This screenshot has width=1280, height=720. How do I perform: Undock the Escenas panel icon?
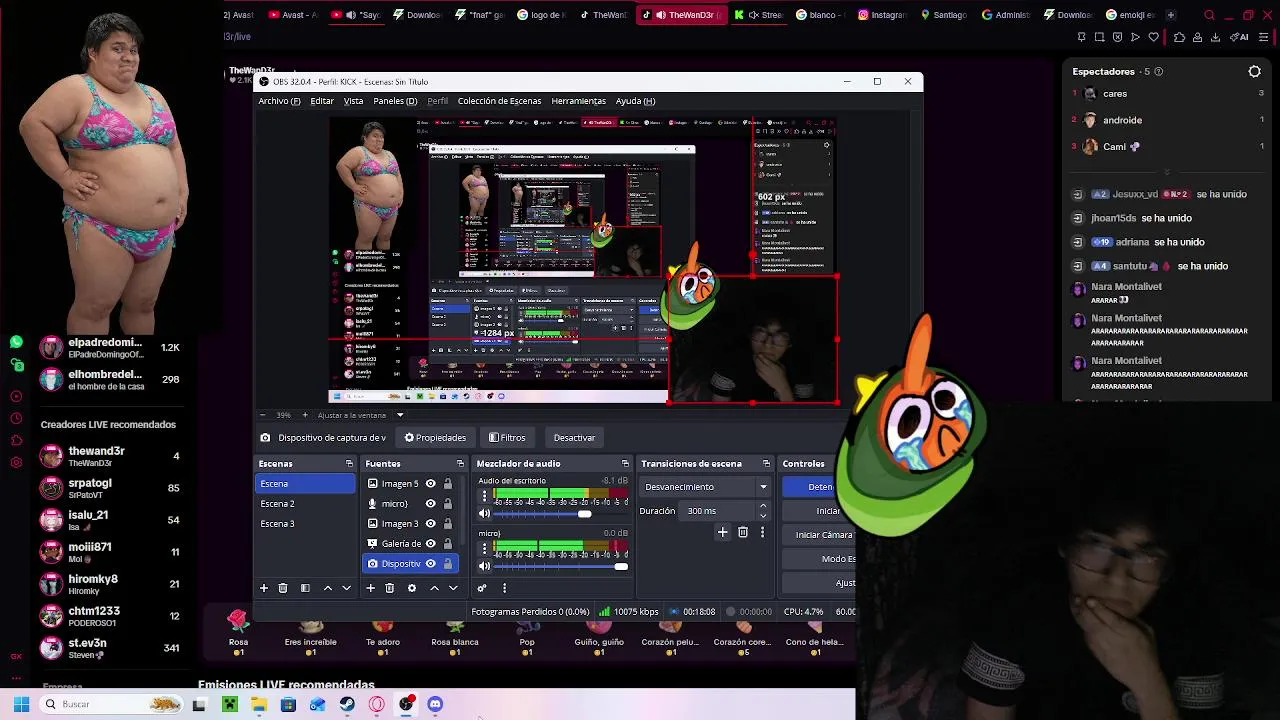(349, 463)
